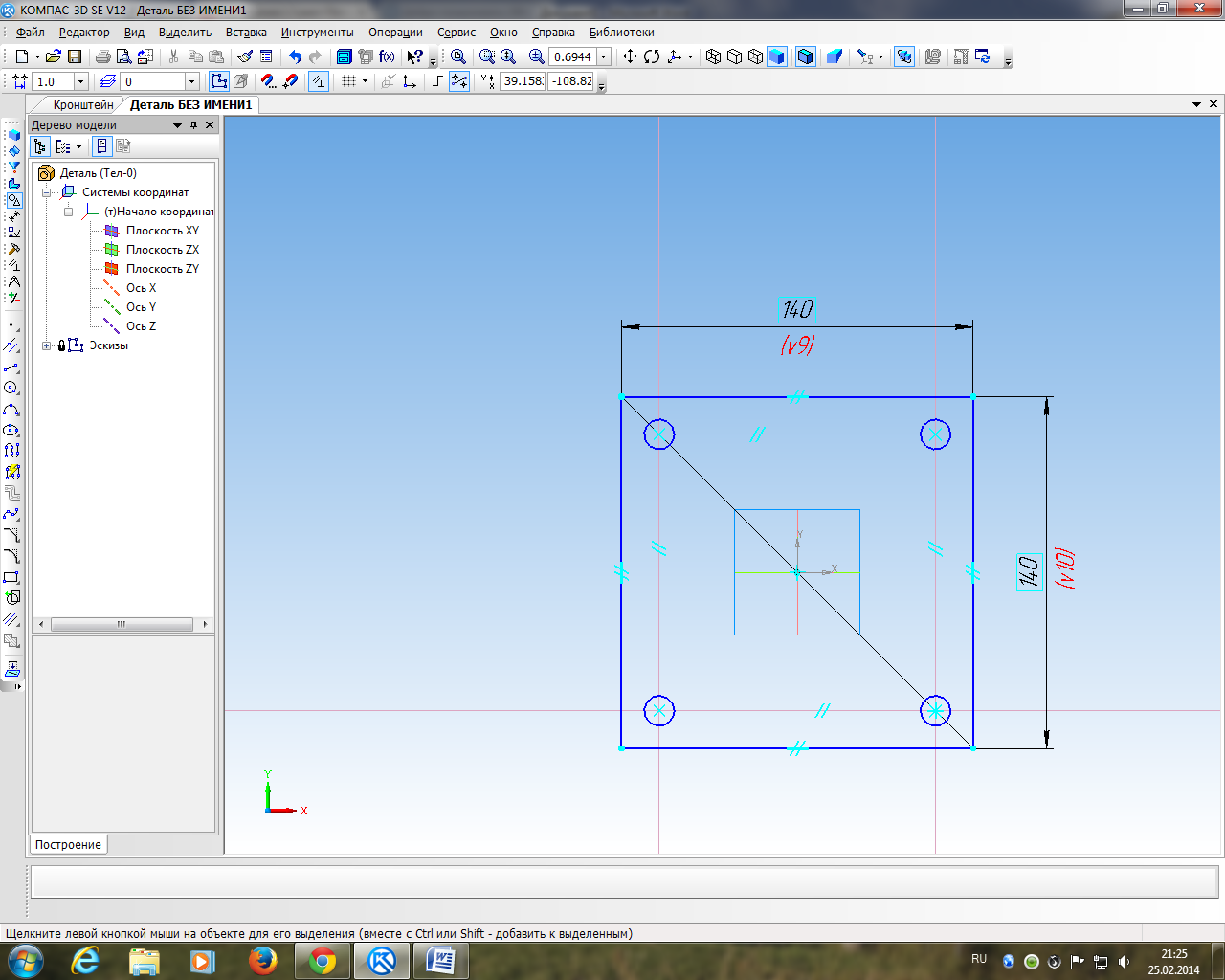Collapse the Системы координат tree node

(x=46, y=192)
